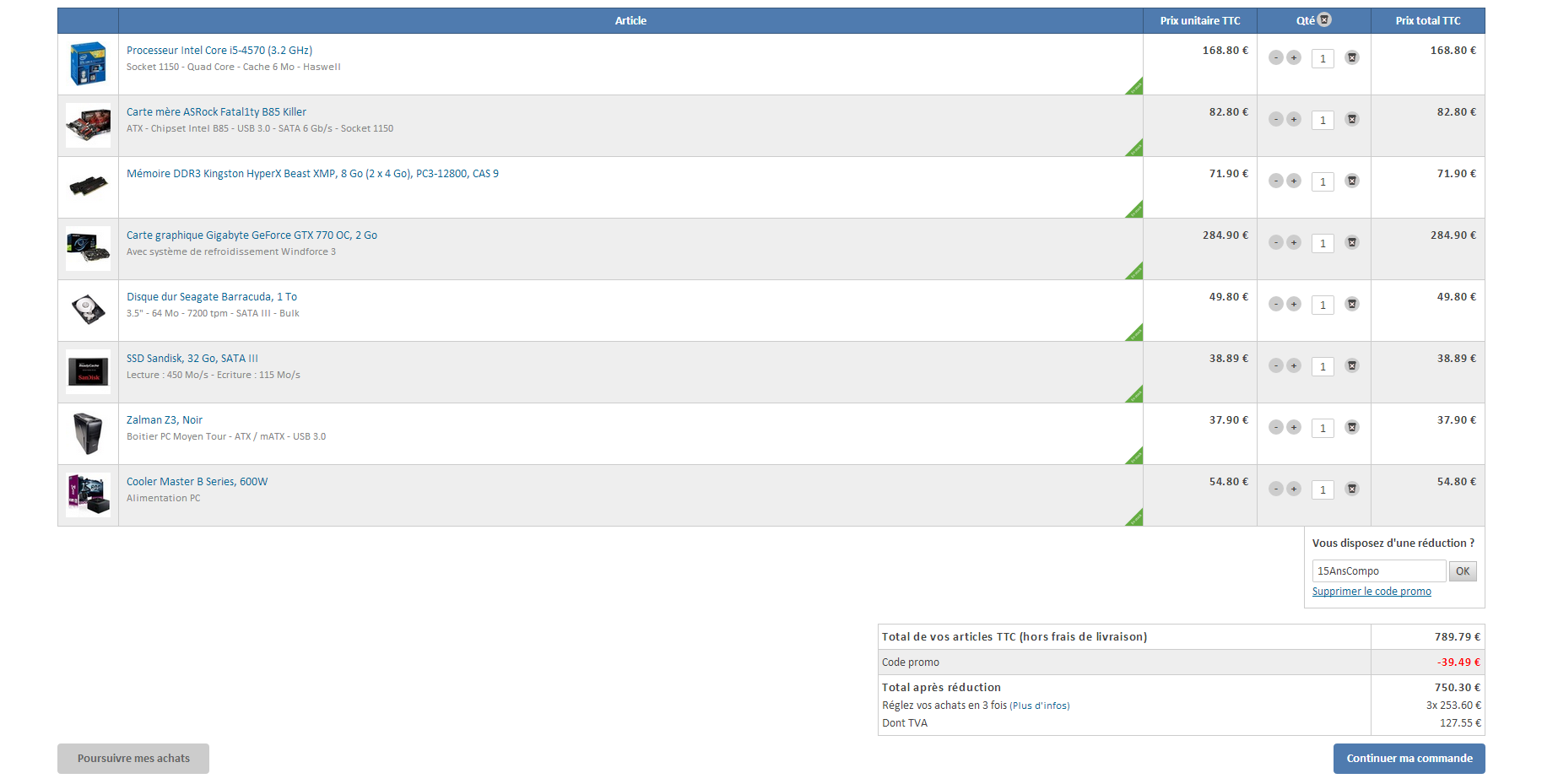Apply the promo code with OK button

point(1463,571)
